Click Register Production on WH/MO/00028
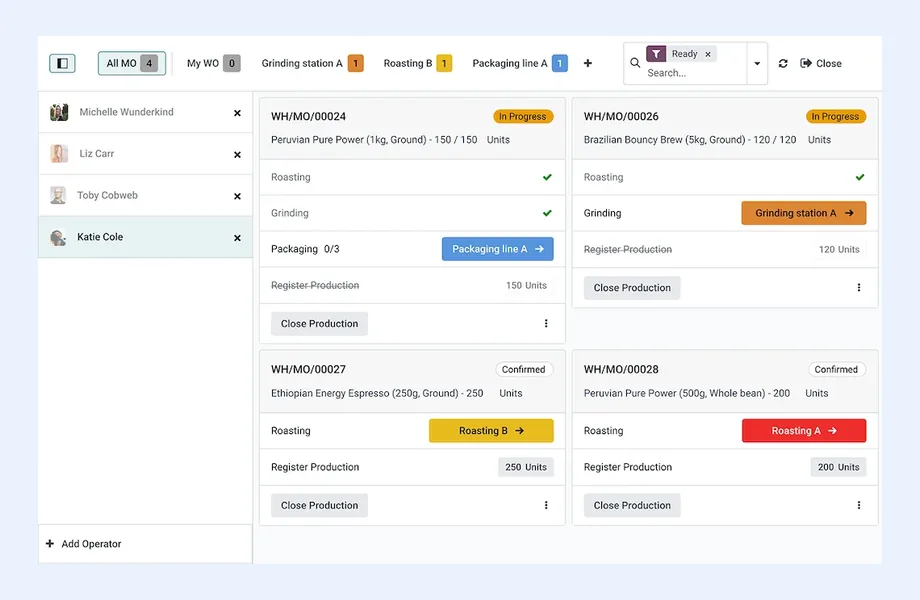The height and width of the screenshot is (600, 920). tap(628, 467)
